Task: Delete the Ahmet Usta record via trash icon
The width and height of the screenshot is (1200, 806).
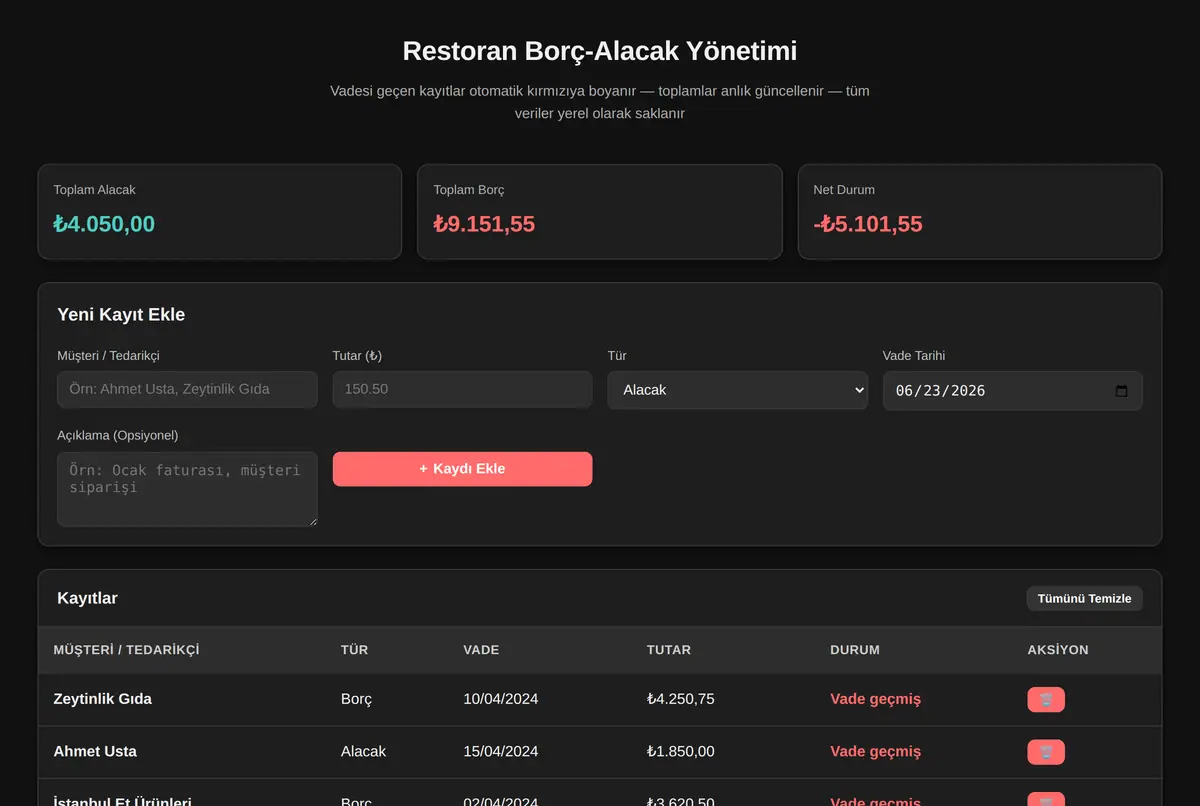Action: (x=1045, y=751)
